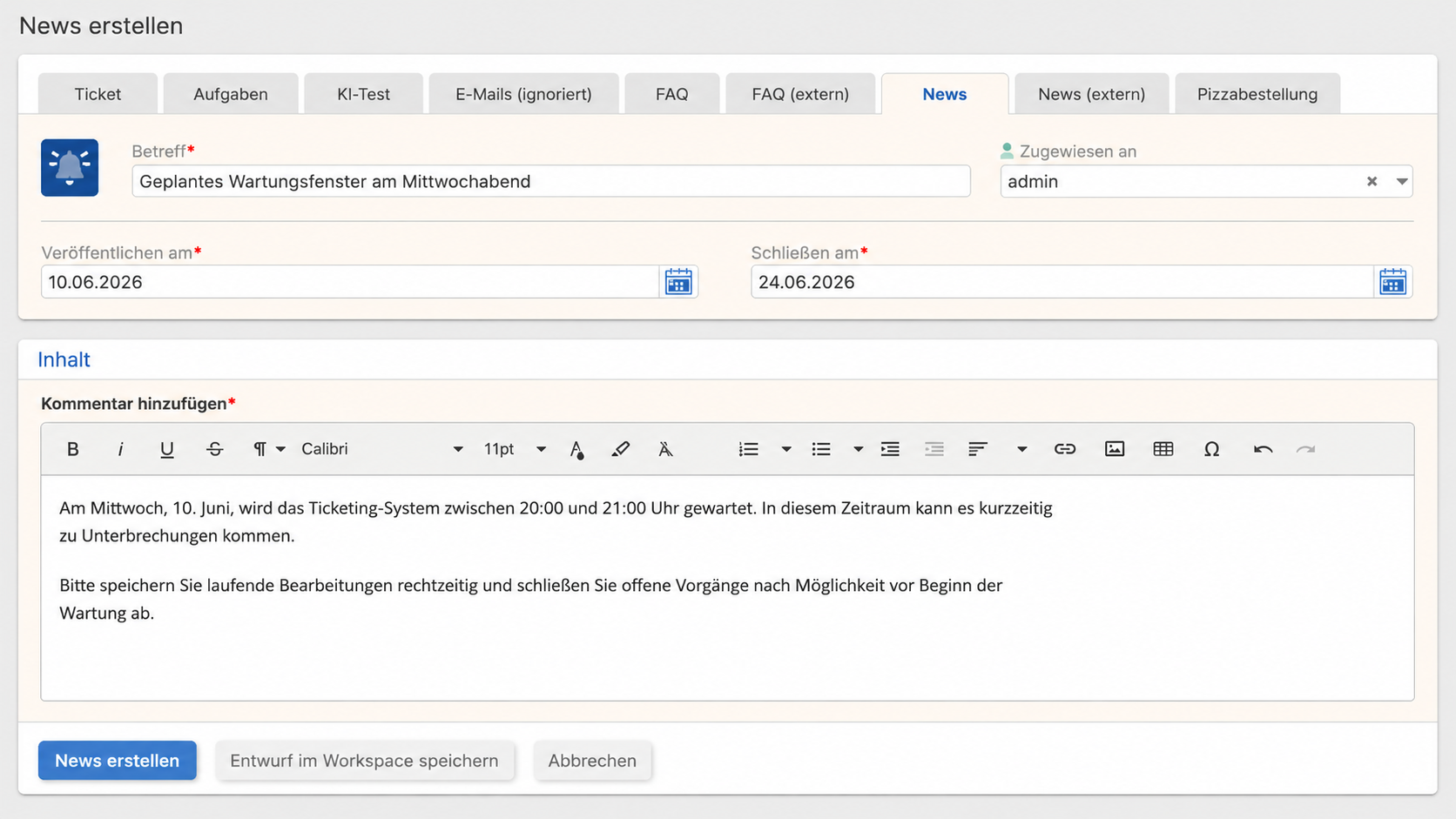
Task: Expand numbered list style options arrow
Action: [x=786, y=449]
